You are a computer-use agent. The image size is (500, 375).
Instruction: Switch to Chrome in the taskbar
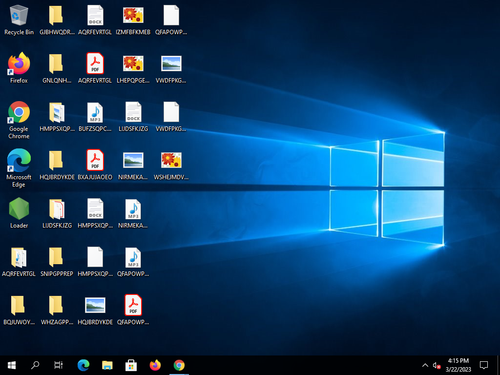pyautogui.click(x=179, y=365)
